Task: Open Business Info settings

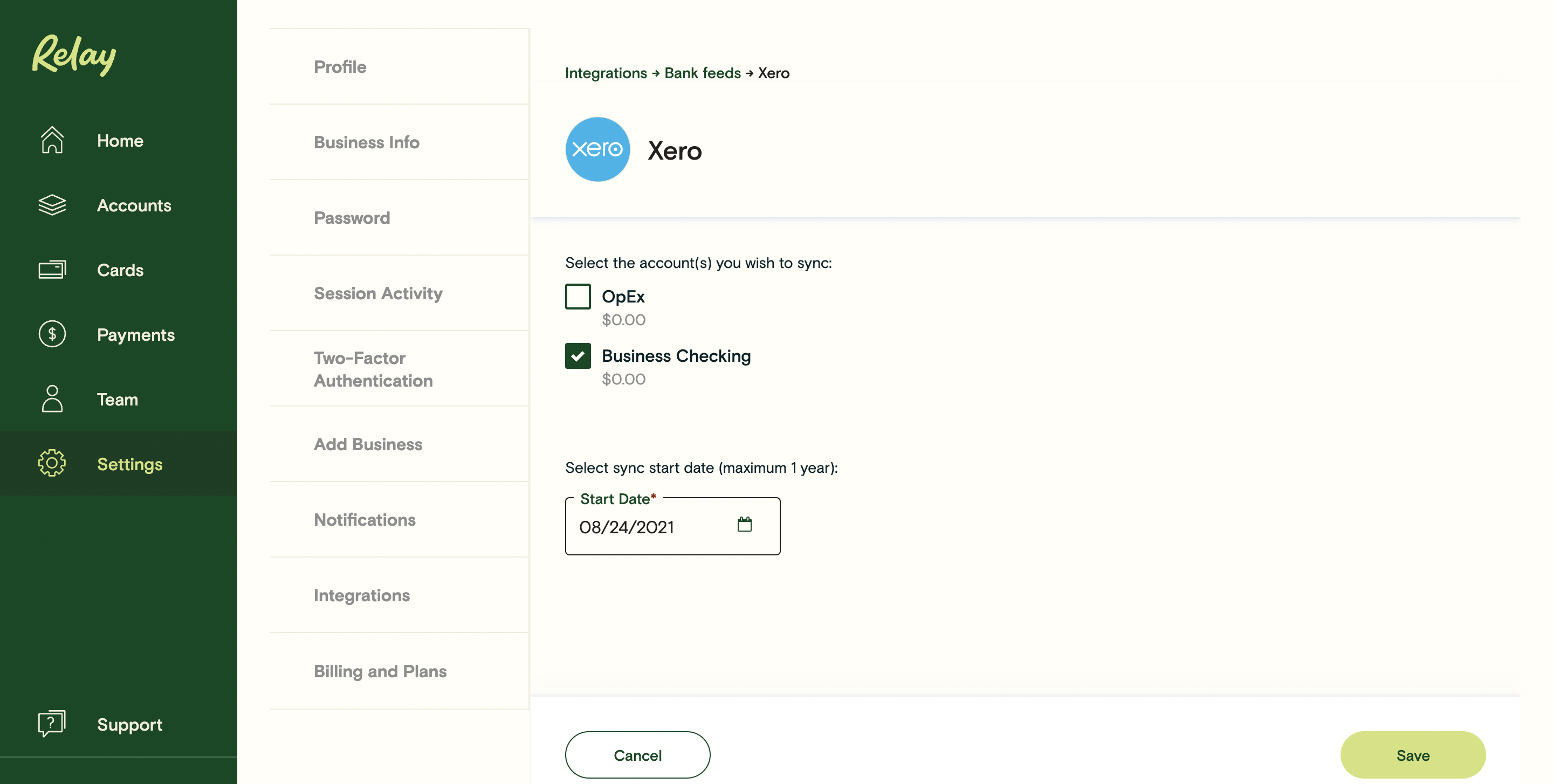Action: tap(399, 142)
